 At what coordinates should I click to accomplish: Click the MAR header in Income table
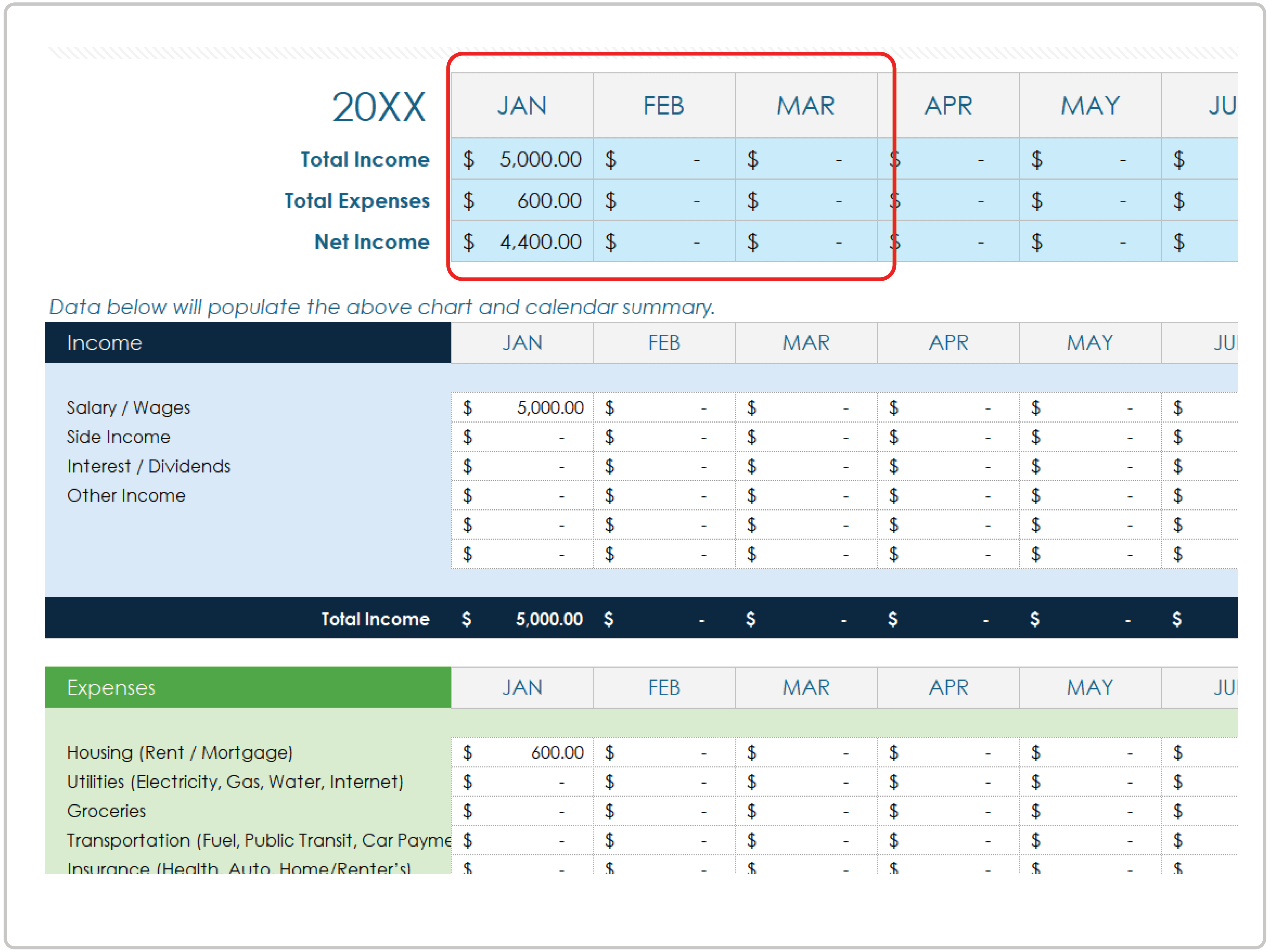(805, 343)
